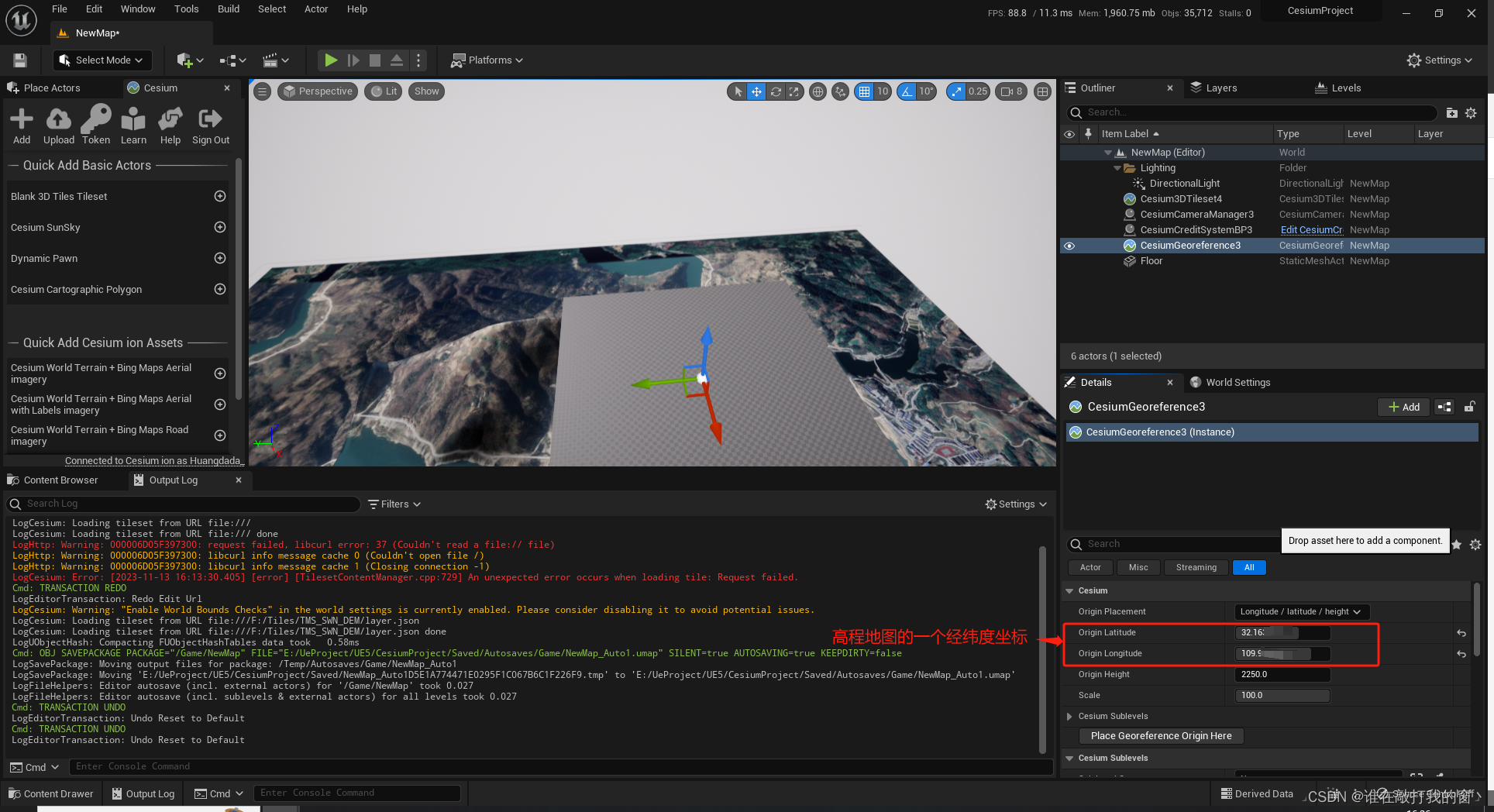Click the Place Georeference Origin Here button
1494x812 pixels.
click(1161, 735)
